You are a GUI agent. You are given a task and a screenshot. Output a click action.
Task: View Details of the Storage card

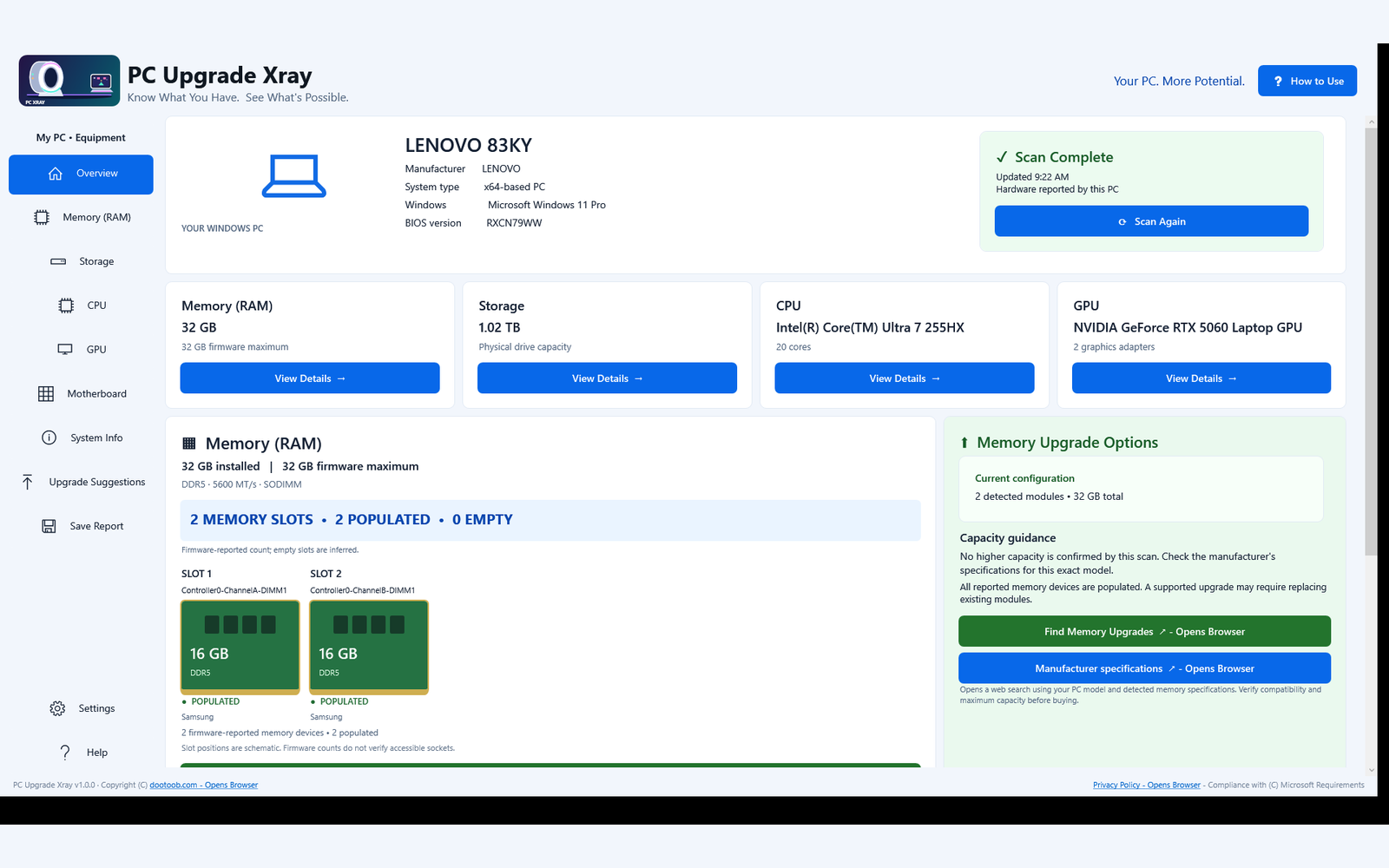click(x=607, y=378)
